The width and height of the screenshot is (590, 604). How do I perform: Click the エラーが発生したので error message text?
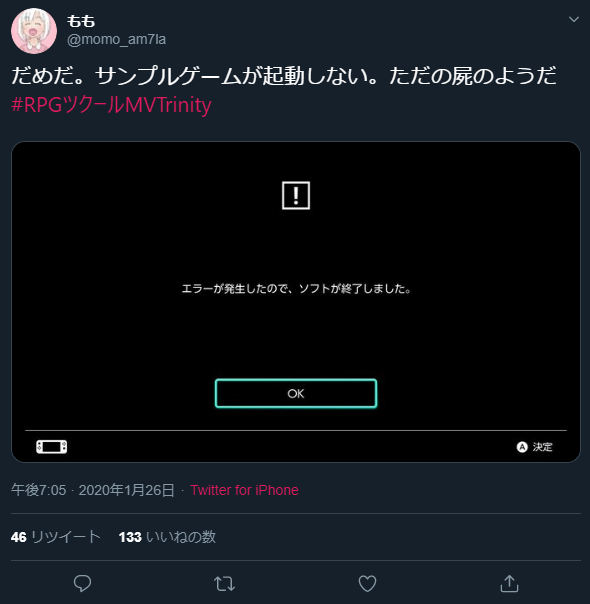235,289
